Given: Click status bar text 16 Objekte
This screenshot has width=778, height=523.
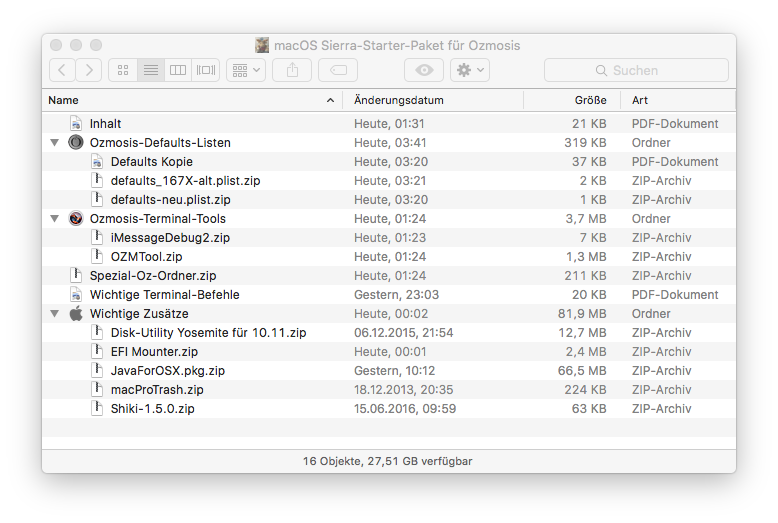Looking at the screenshot, I should coord(332,461).
